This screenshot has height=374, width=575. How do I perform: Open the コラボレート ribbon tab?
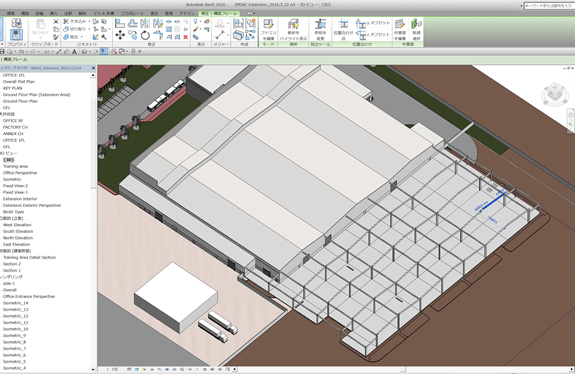[132, 14]
